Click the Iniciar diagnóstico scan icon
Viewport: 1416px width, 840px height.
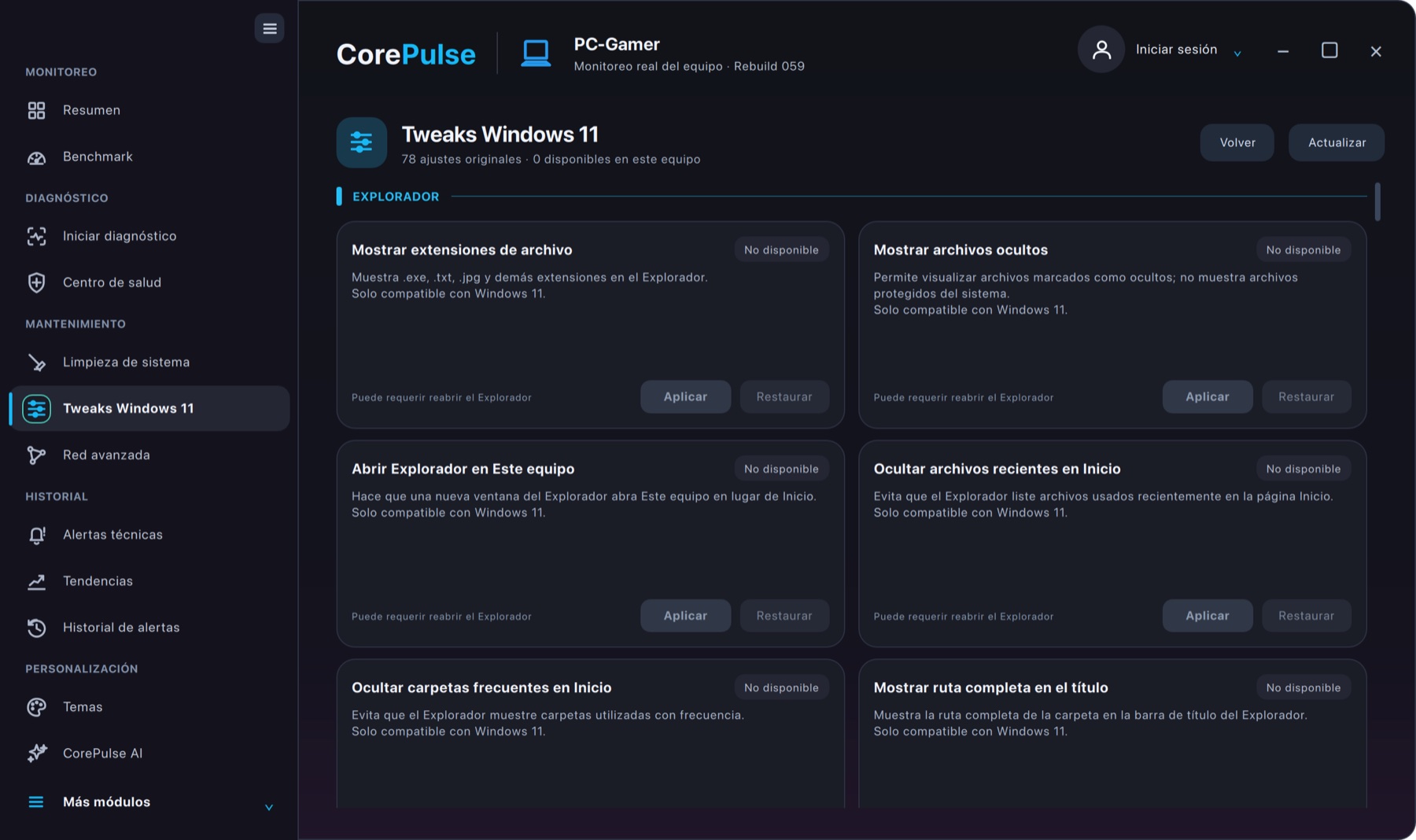pyautogui.click(x=37, y=236)
